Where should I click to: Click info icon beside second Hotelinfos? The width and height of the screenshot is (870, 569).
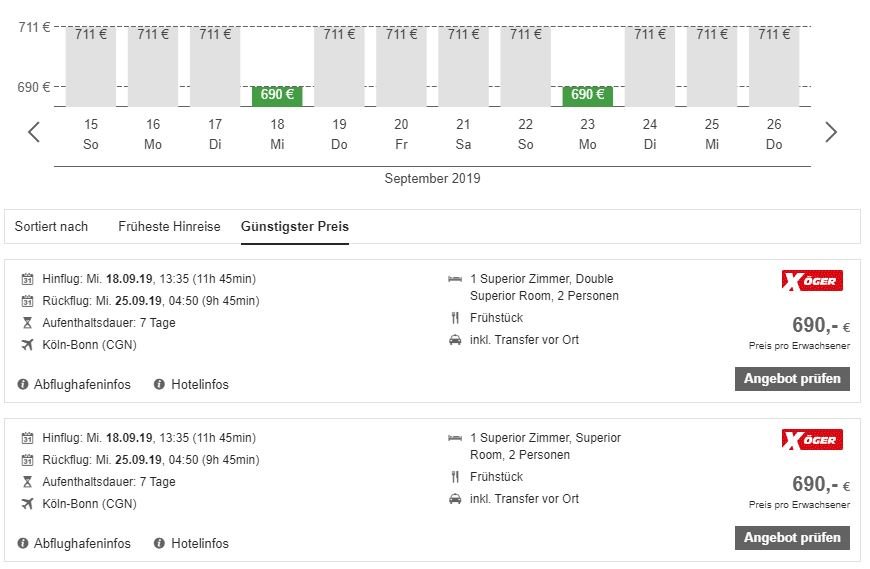pos(159,544)
